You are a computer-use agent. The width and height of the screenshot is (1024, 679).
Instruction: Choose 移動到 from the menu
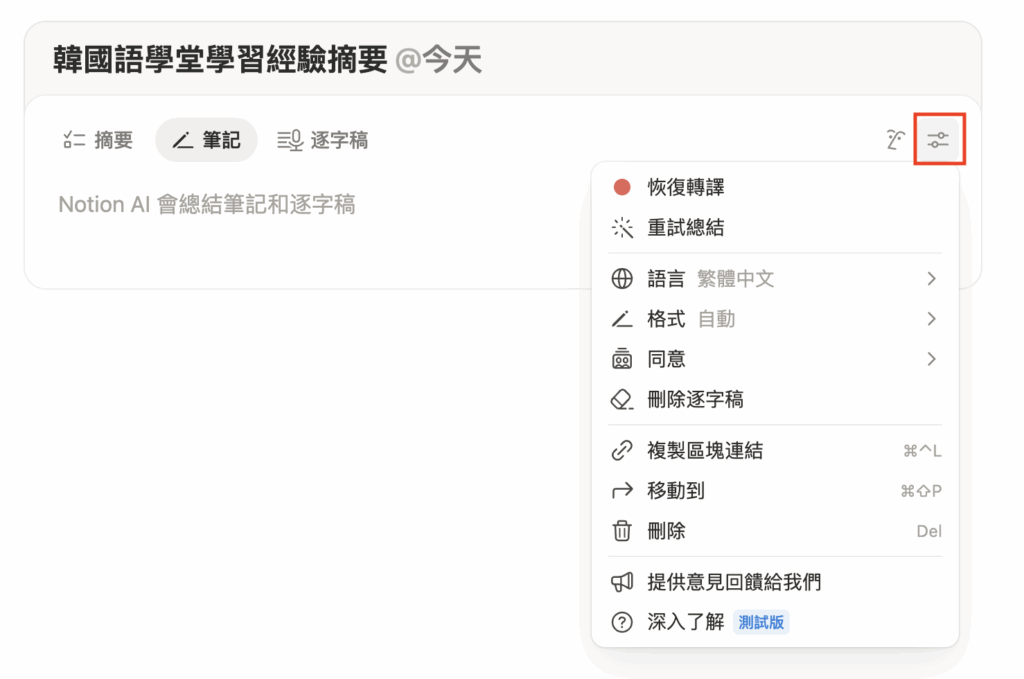(676, 491)
